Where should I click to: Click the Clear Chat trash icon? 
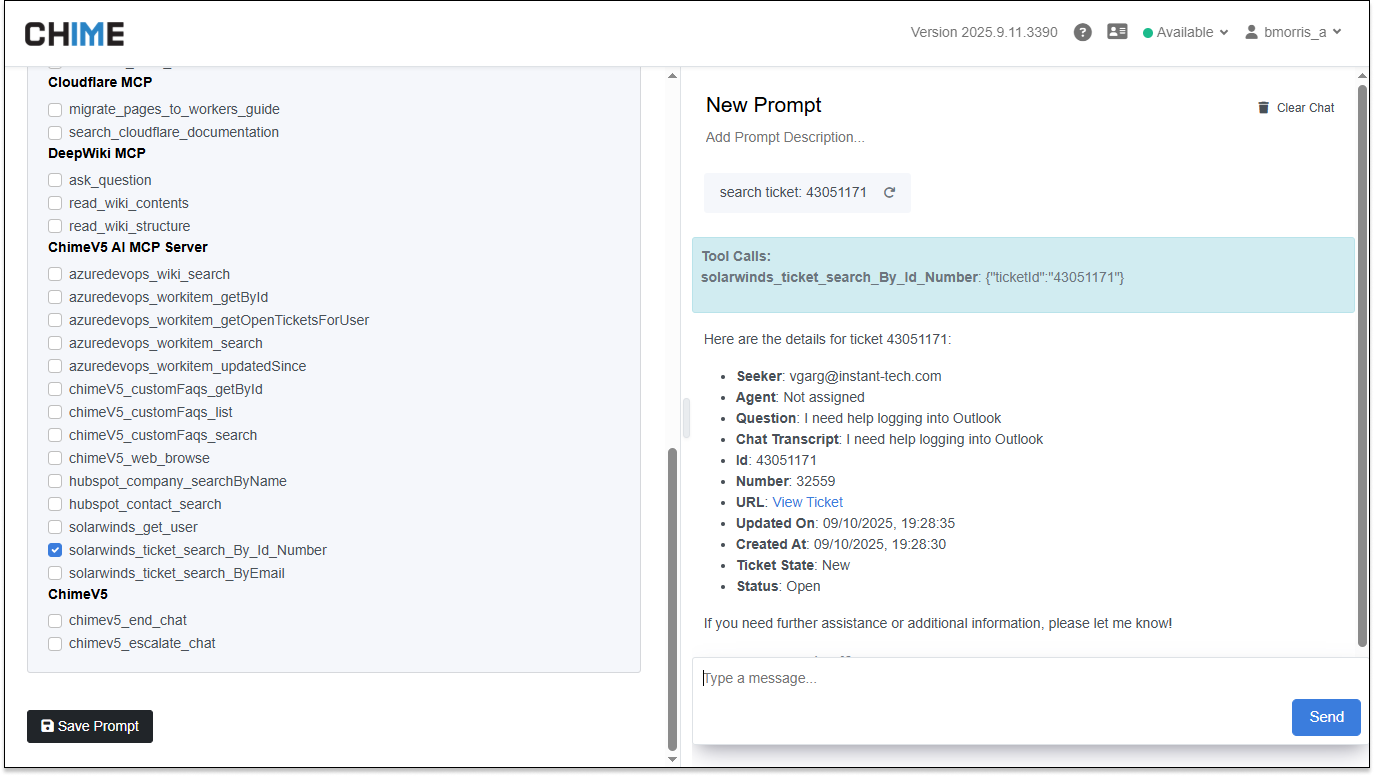(1263, 108)
